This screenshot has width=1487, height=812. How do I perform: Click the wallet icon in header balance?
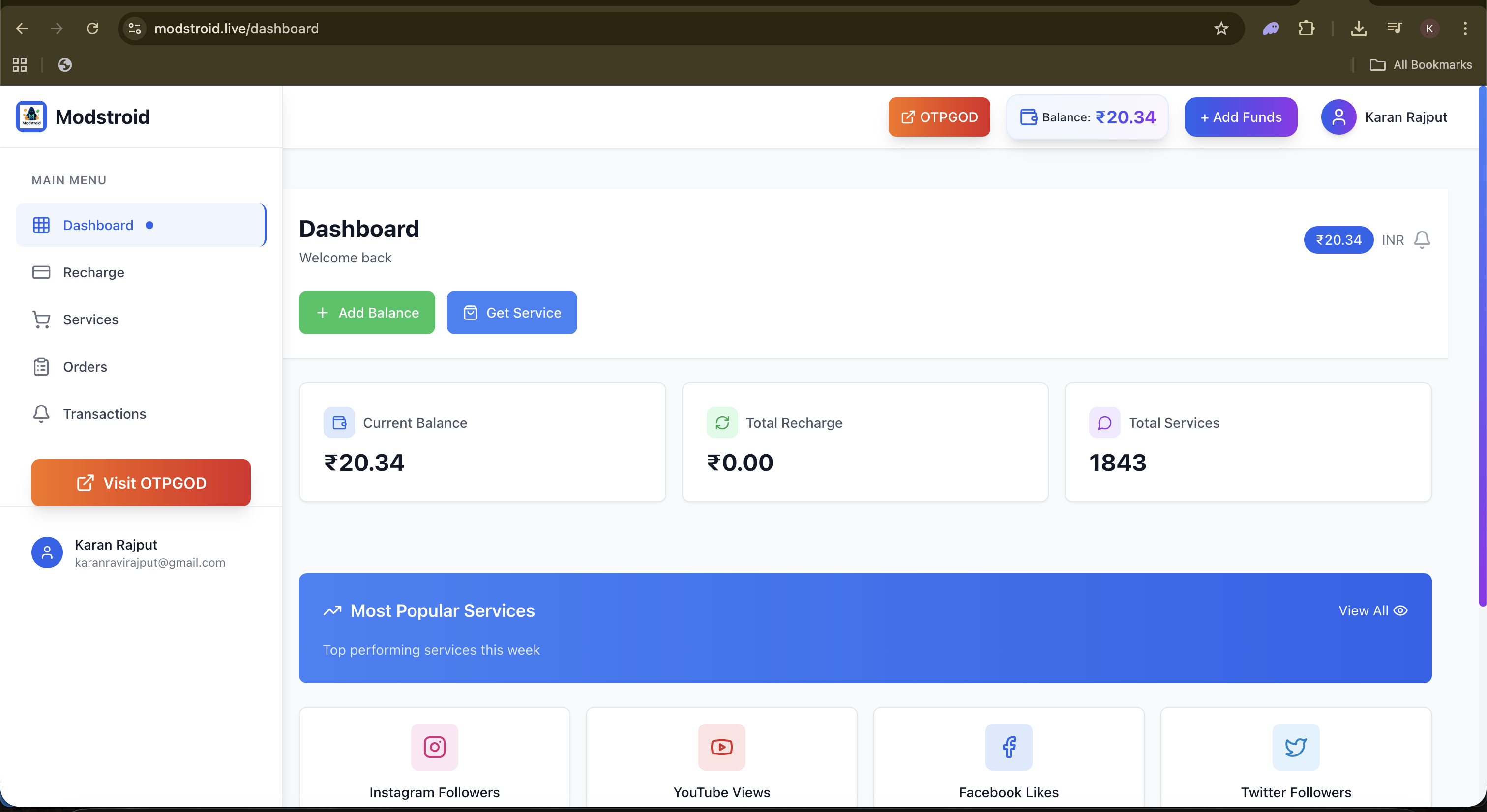[1028, 117]
